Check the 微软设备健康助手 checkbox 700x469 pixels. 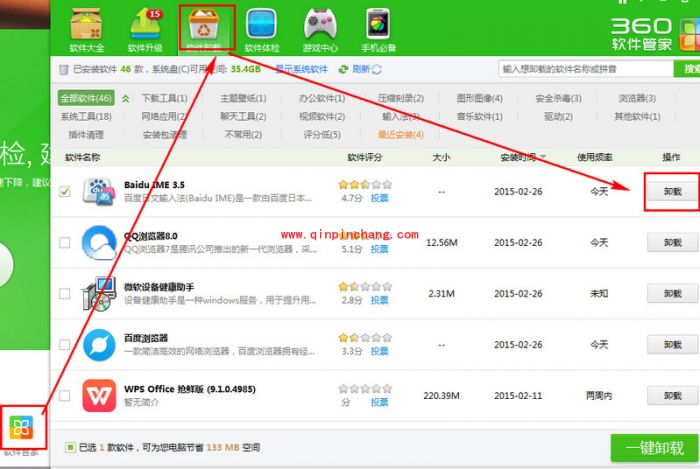pos(65,294)
